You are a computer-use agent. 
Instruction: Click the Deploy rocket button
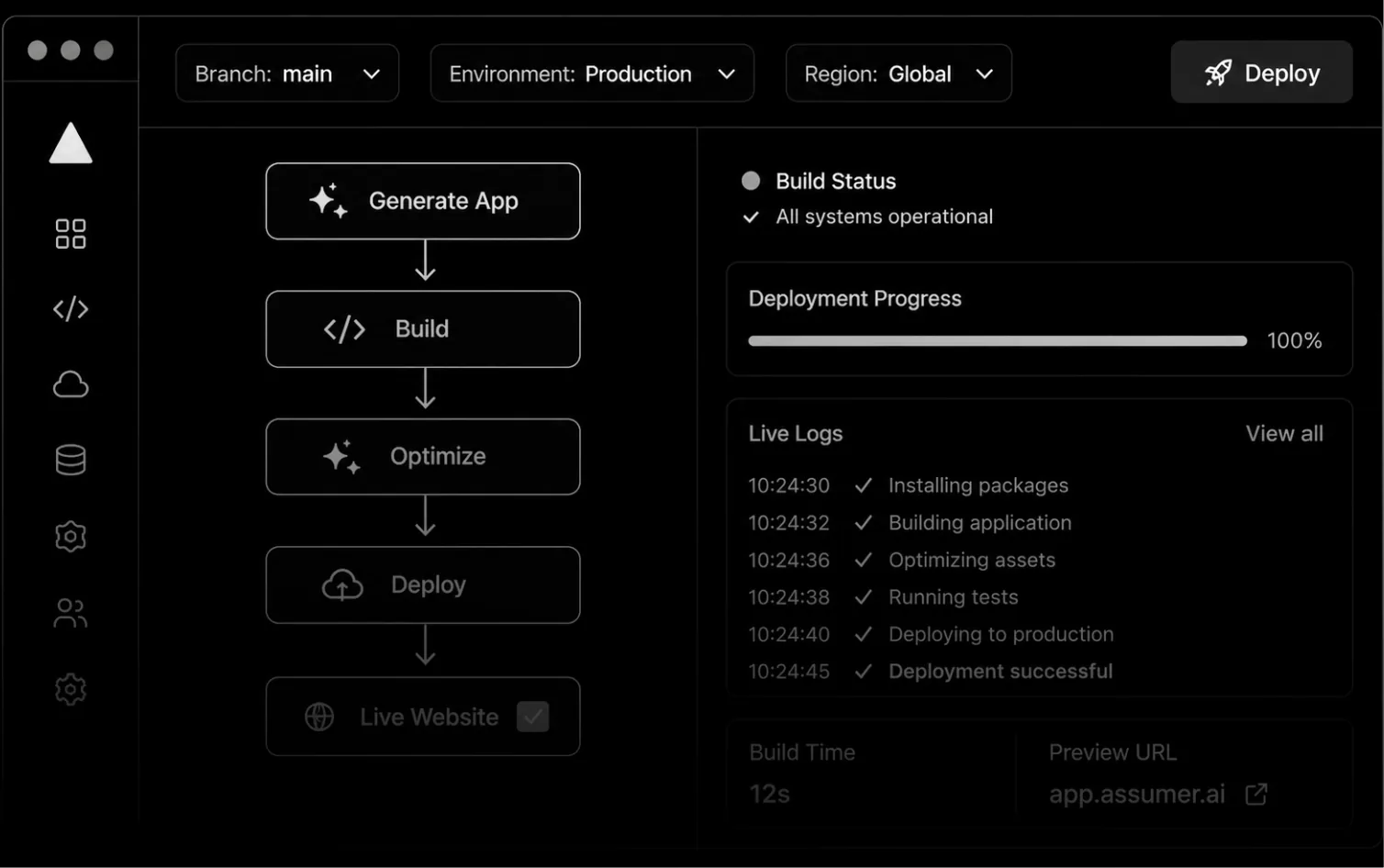pos(1261,72)
